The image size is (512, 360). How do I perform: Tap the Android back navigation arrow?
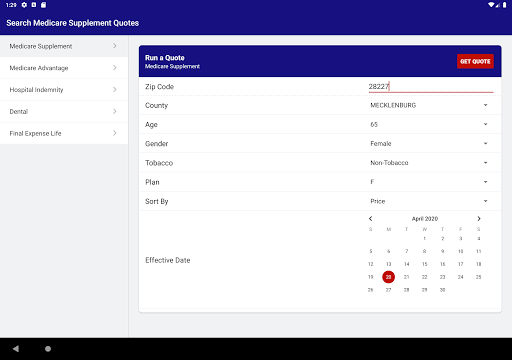pos(16,349)
